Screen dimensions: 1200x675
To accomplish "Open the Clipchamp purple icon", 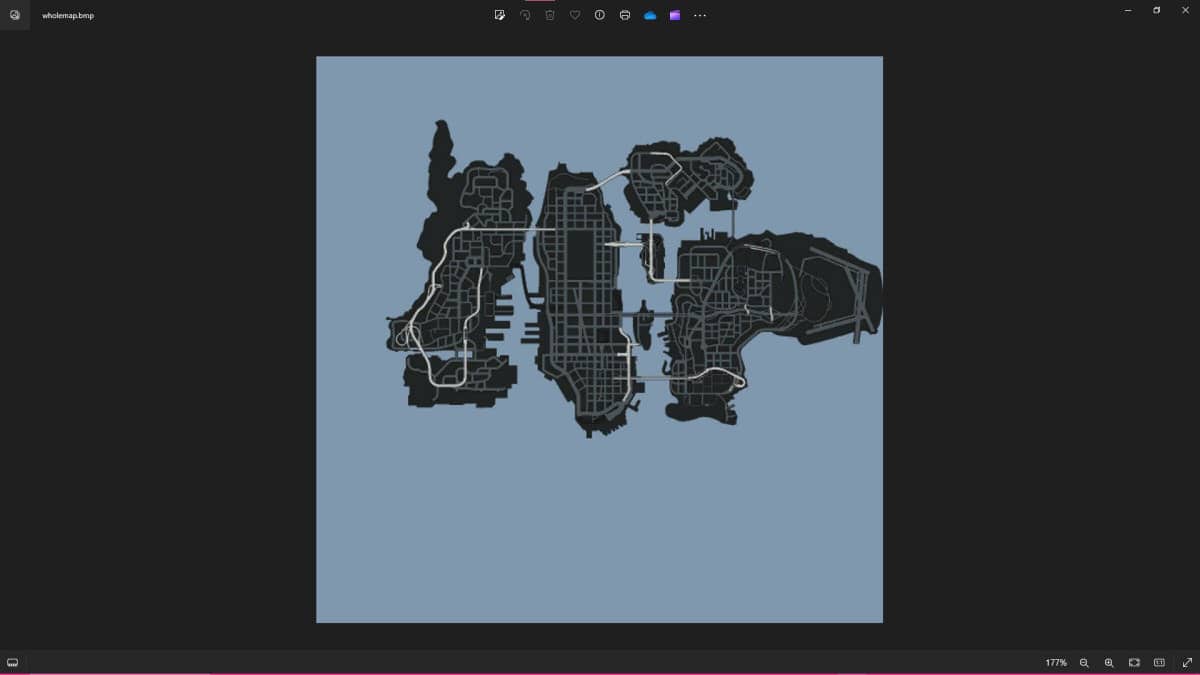I will coord(675,15).
